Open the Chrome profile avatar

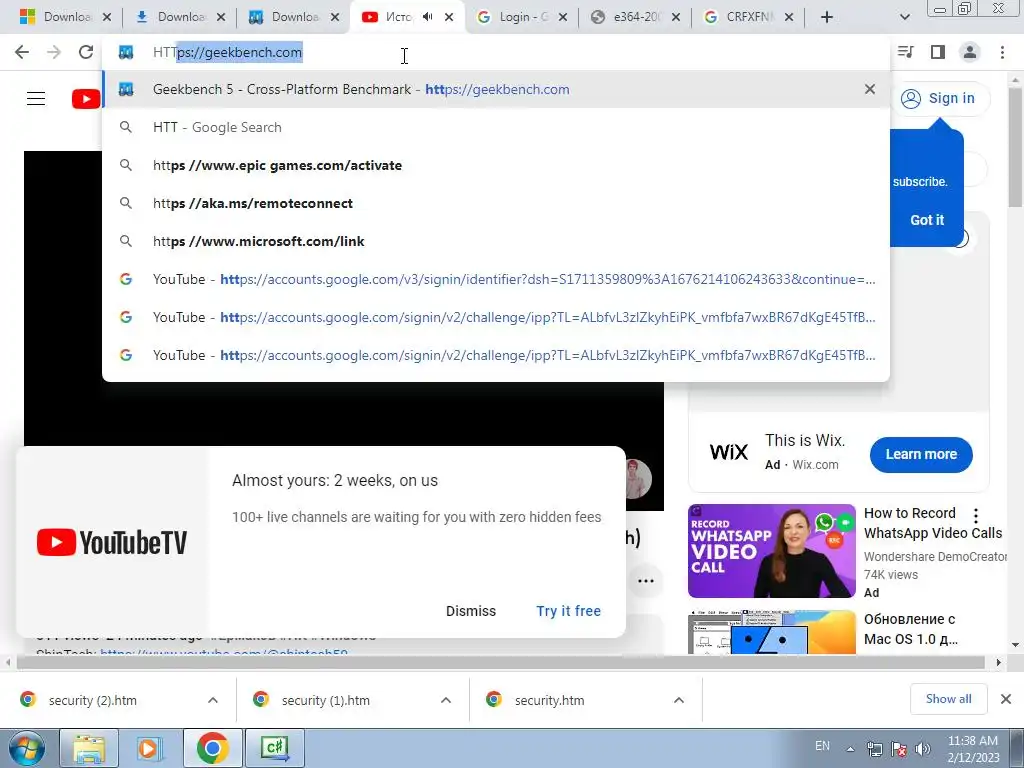point(970,52)
